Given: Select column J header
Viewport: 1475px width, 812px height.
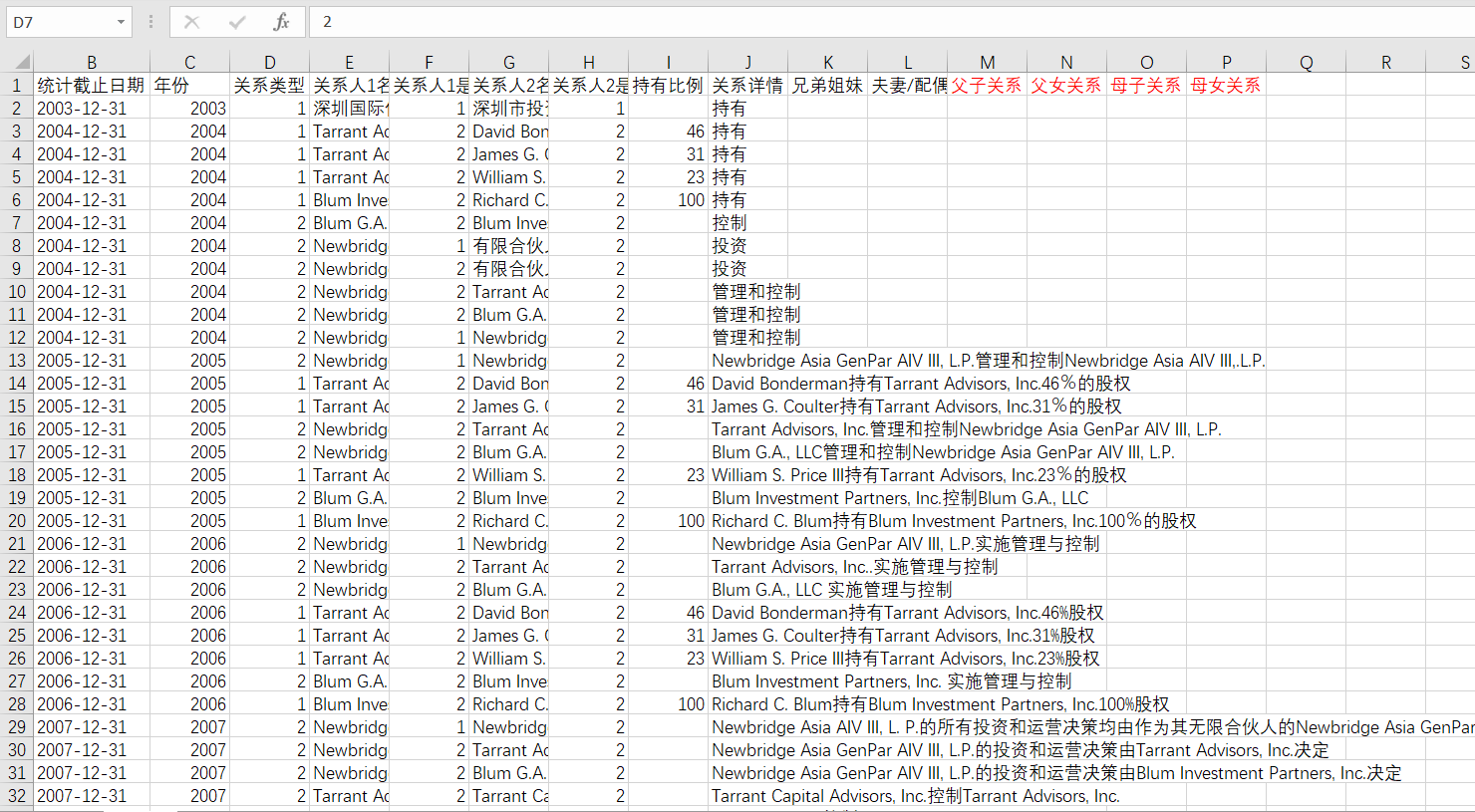Looking at the screenshot, I should pyautogui.click(x=747, y=62).
